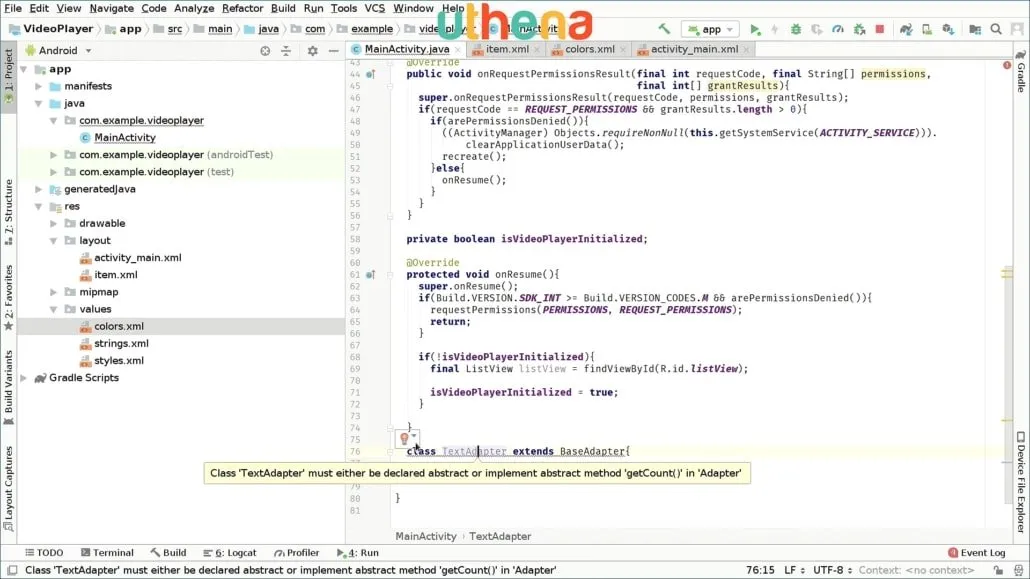The height and width of the screenshot is (579, 1030).
Task: Click Attach debugger to Android process icon
Action: 859,29
